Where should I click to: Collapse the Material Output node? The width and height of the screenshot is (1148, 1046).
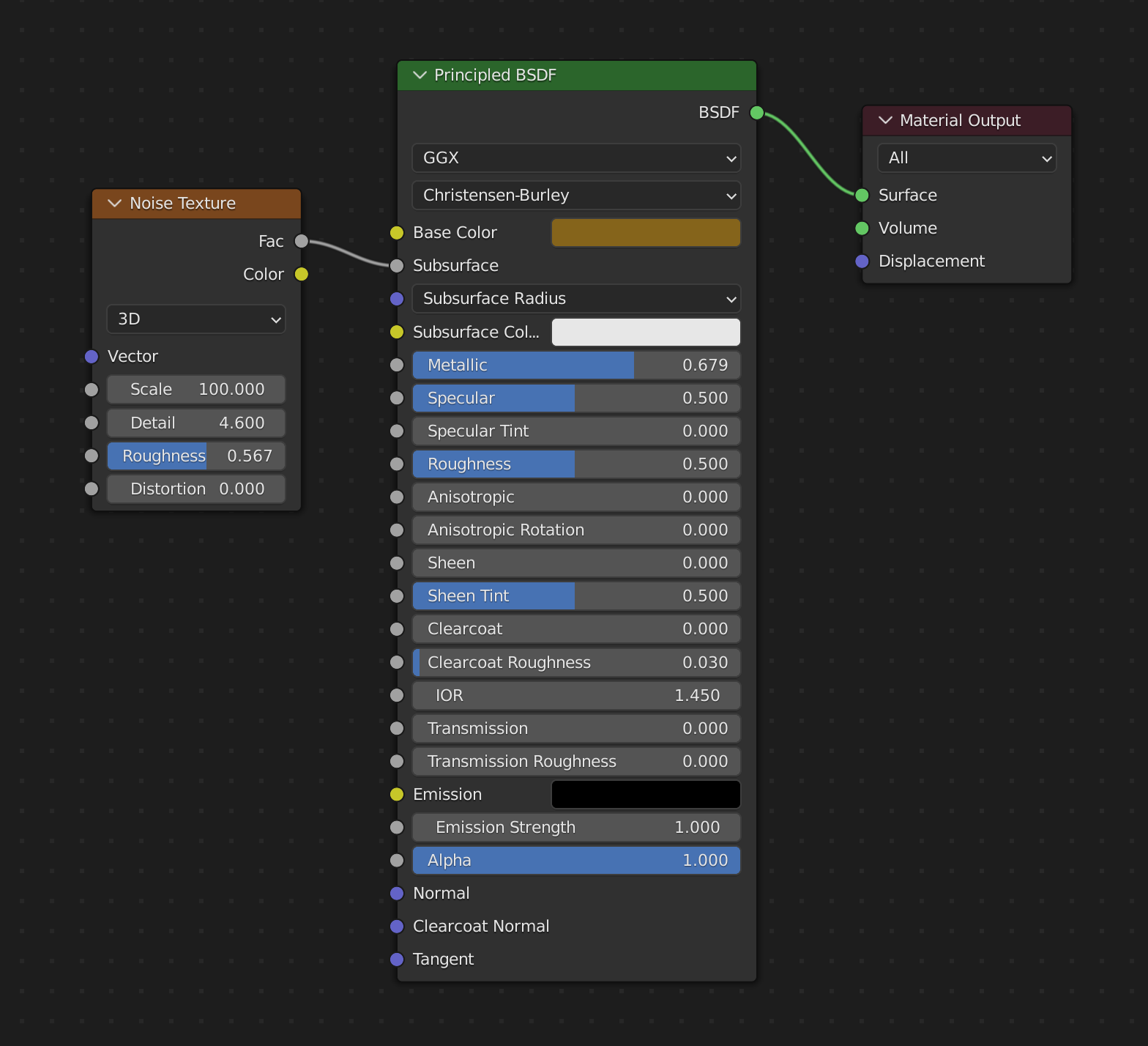point(885,120)
